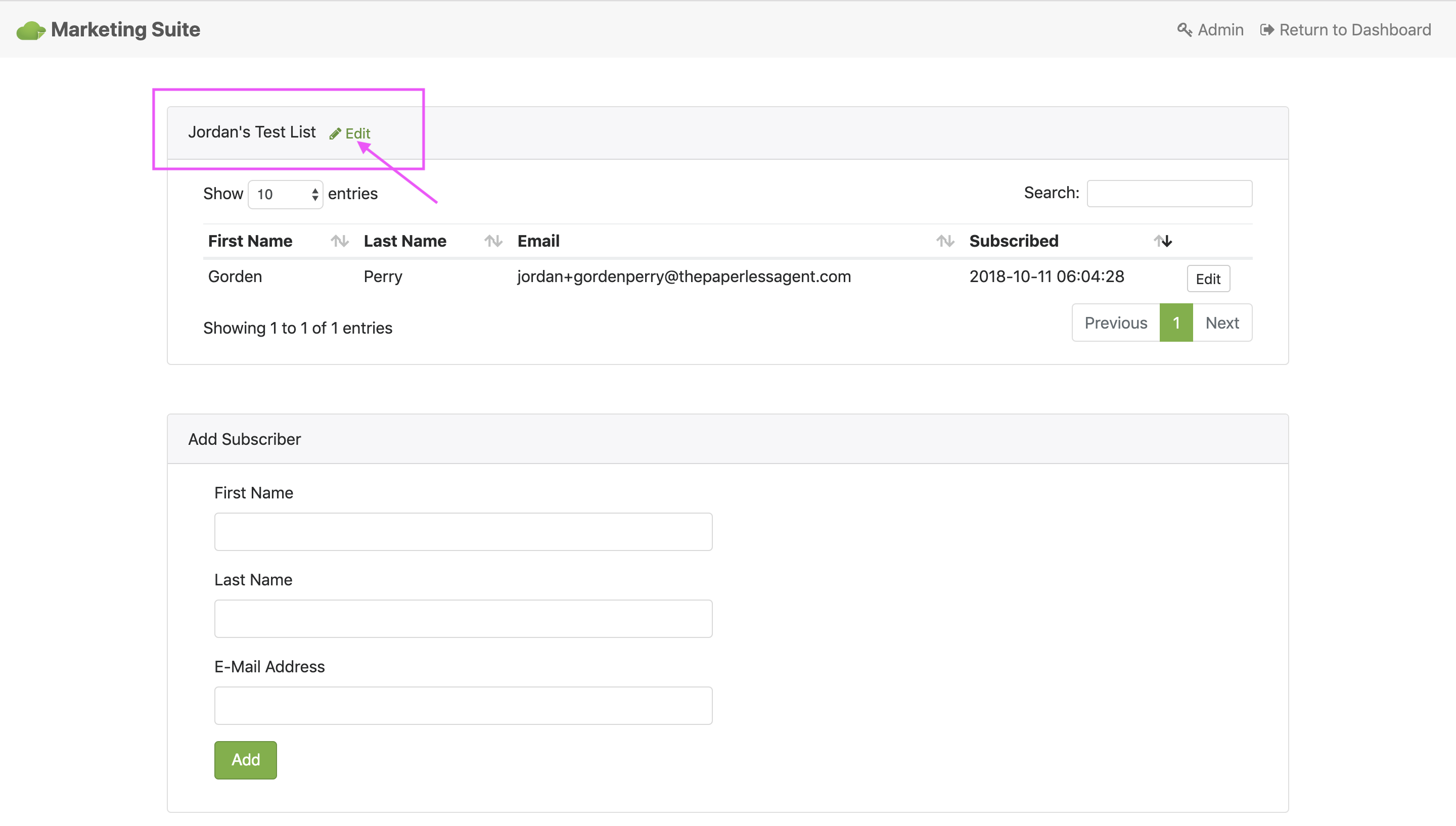Click Edit button for Gorden Perry row

(1208, 279)
